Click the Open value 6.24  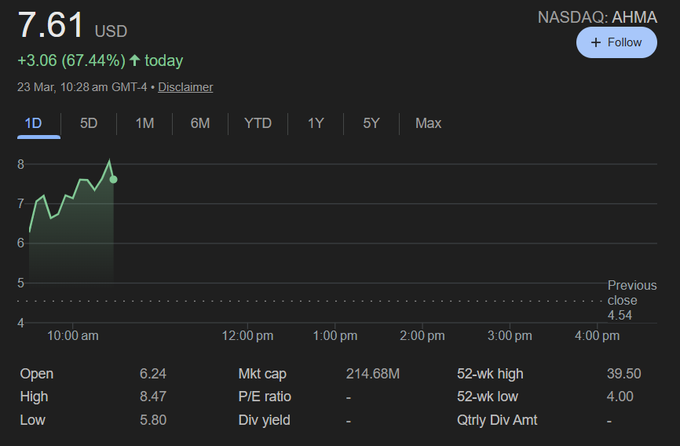153,374
